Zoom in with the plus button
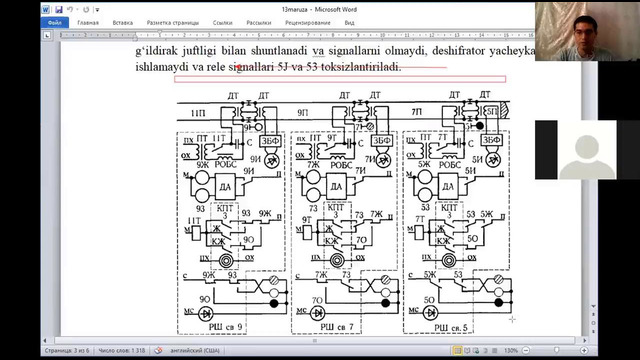This screenshot has width=640, height=360. point(584,351)
